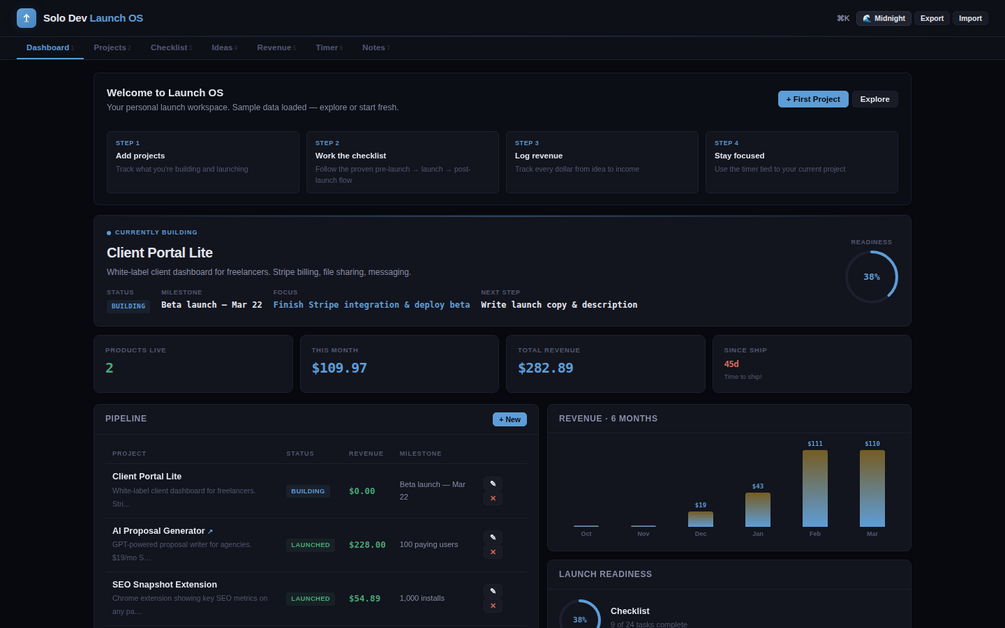Click the Export button
This screenshot has height=628, width=1005.
click(x=931, y=19)
